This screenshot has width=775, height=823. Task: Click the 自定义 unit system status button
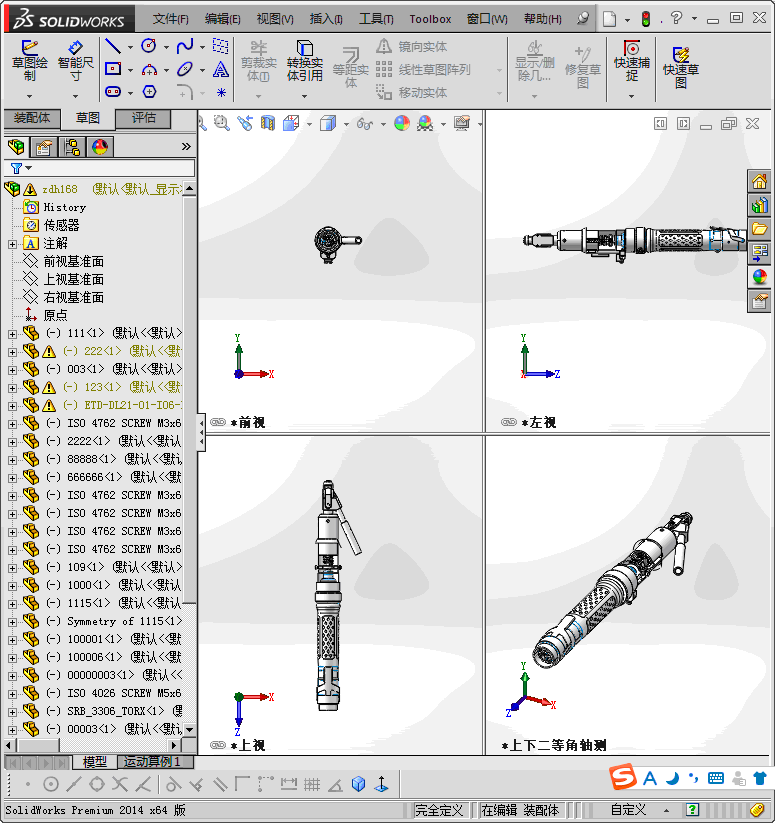point(628,810)
